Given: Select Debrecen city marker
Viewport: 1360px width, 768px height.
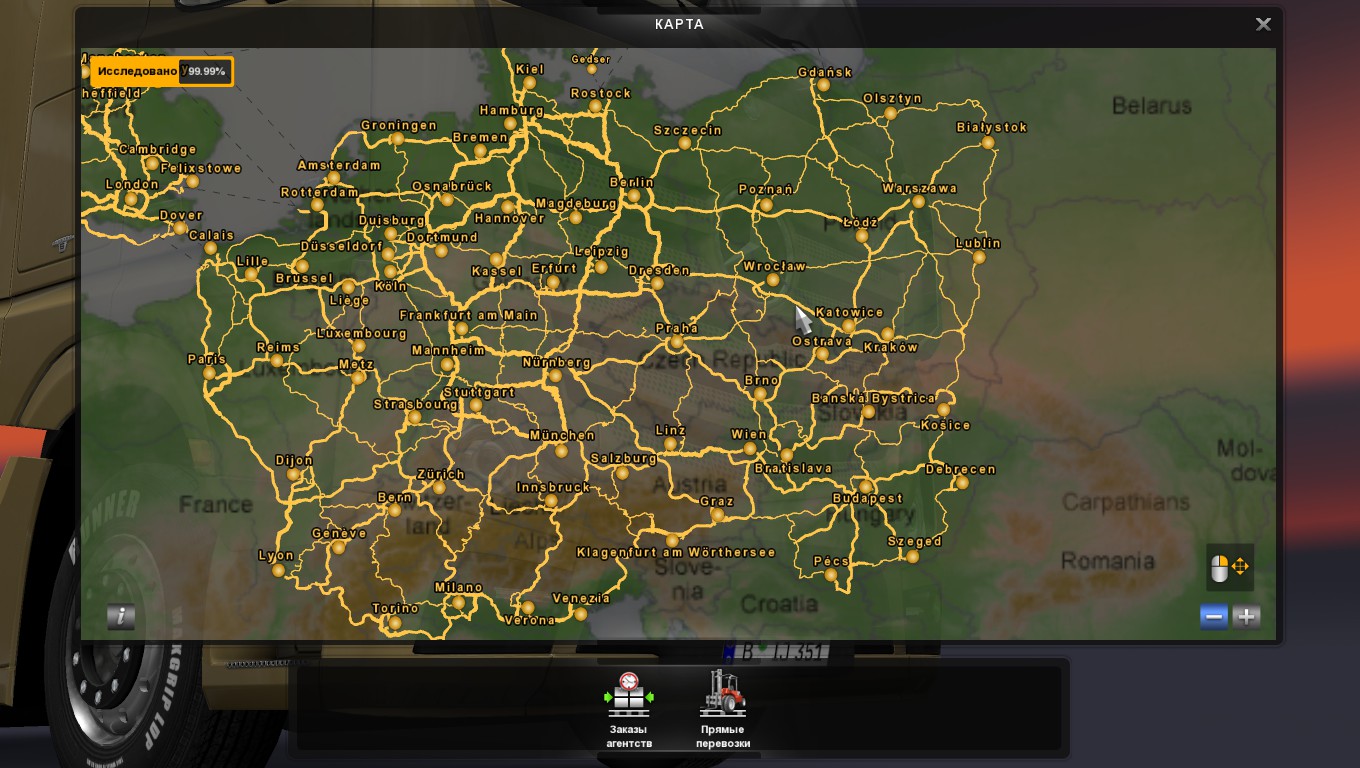Looking at the screenshot, I should click(962, 483).
